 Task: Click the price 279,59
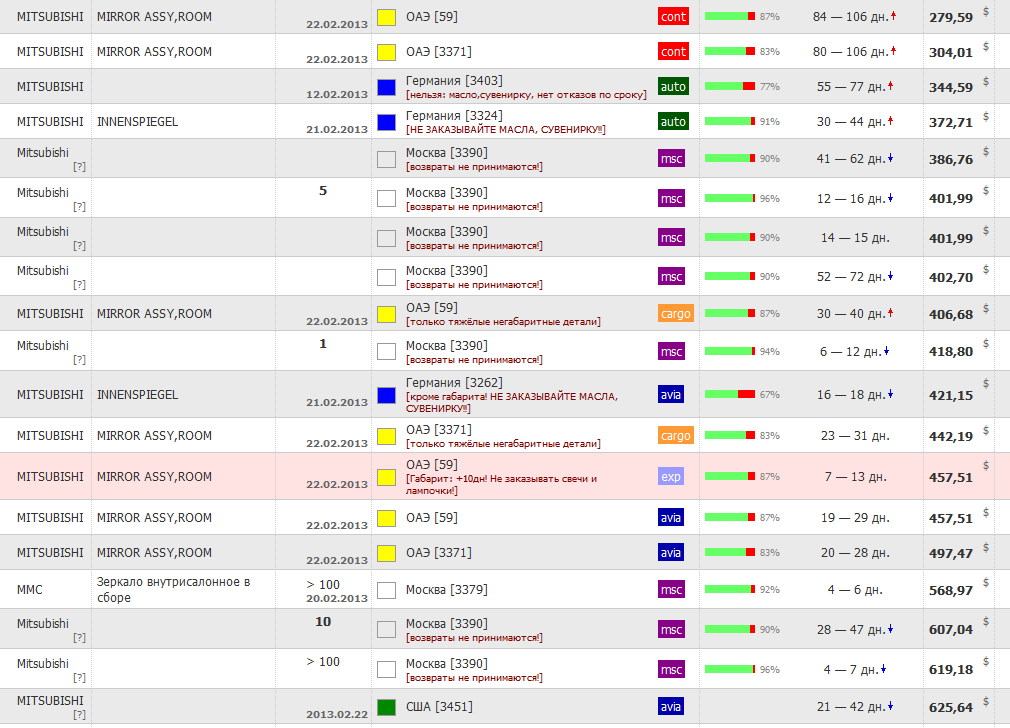pyautogui.click(x=951, y=17)
